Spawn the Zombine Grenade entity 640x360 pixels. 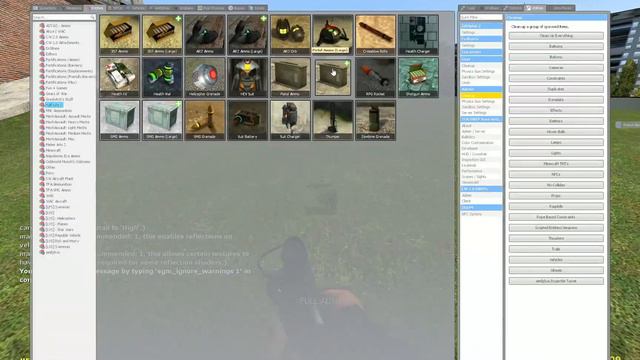375,120
